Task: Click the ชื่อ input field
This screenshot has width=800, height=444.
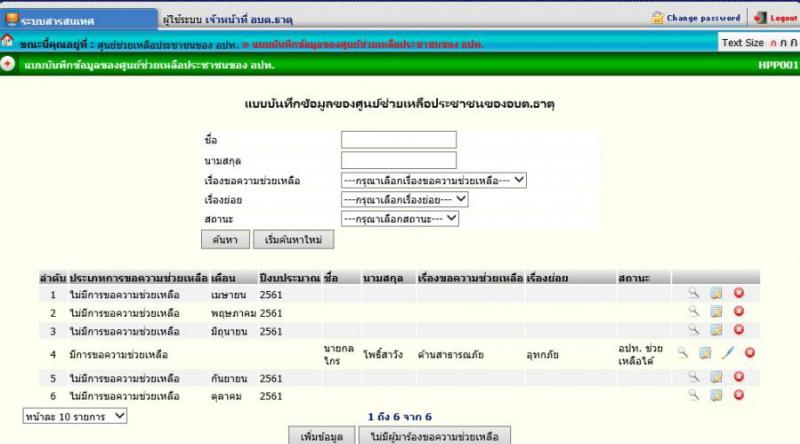Action: click(x=399, y=140)
